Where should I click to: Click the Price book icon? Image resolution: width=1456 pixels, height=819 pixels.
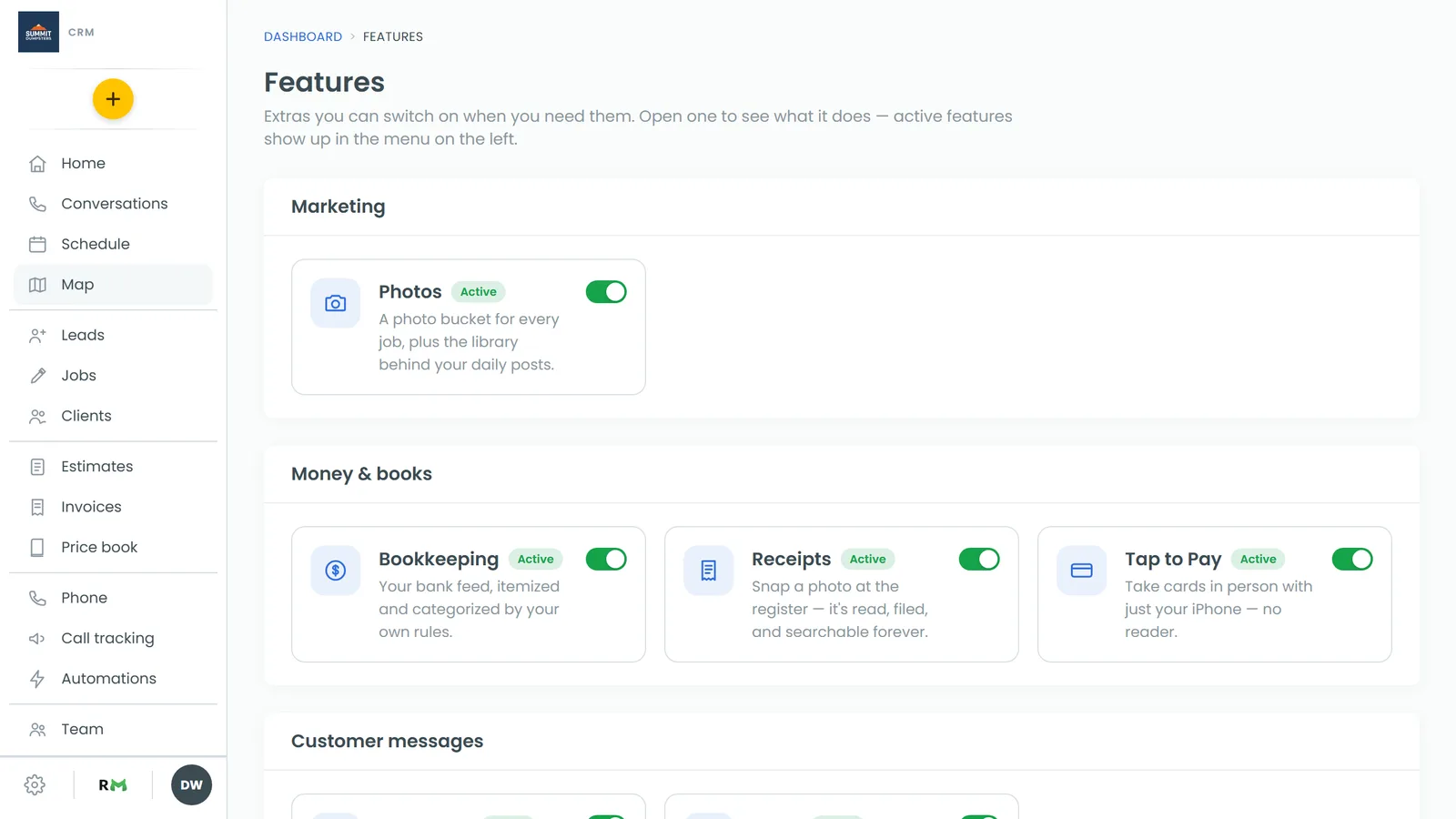pyautogui.click(x=37, y=548)
